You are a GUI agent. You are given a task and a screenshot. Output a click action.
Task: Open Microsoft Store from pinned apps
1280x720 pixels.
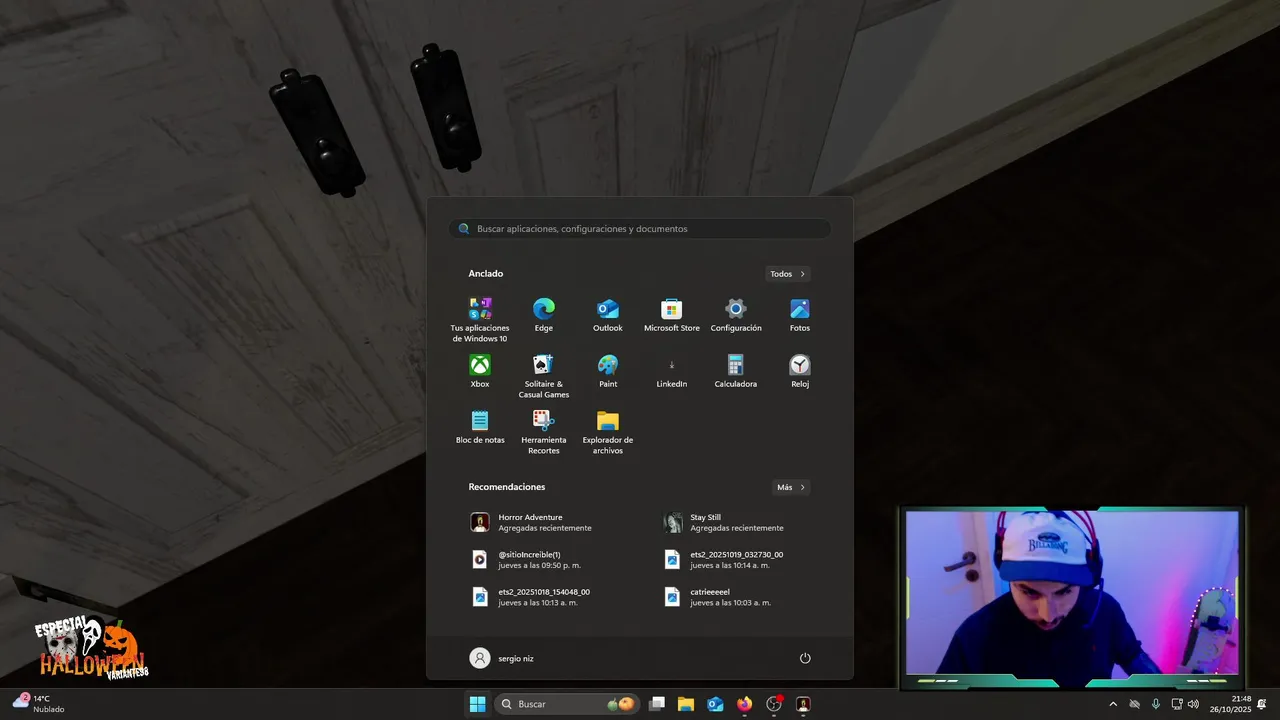pyautogui.click(x=672, y=316)
